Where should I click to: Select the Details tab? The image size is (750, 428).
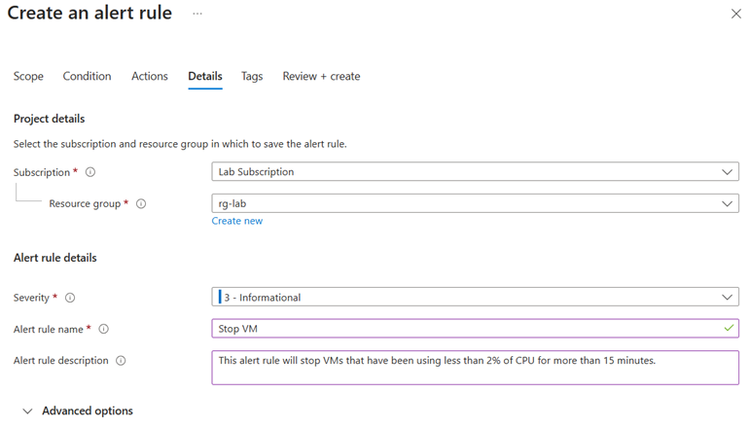point(205,76)
